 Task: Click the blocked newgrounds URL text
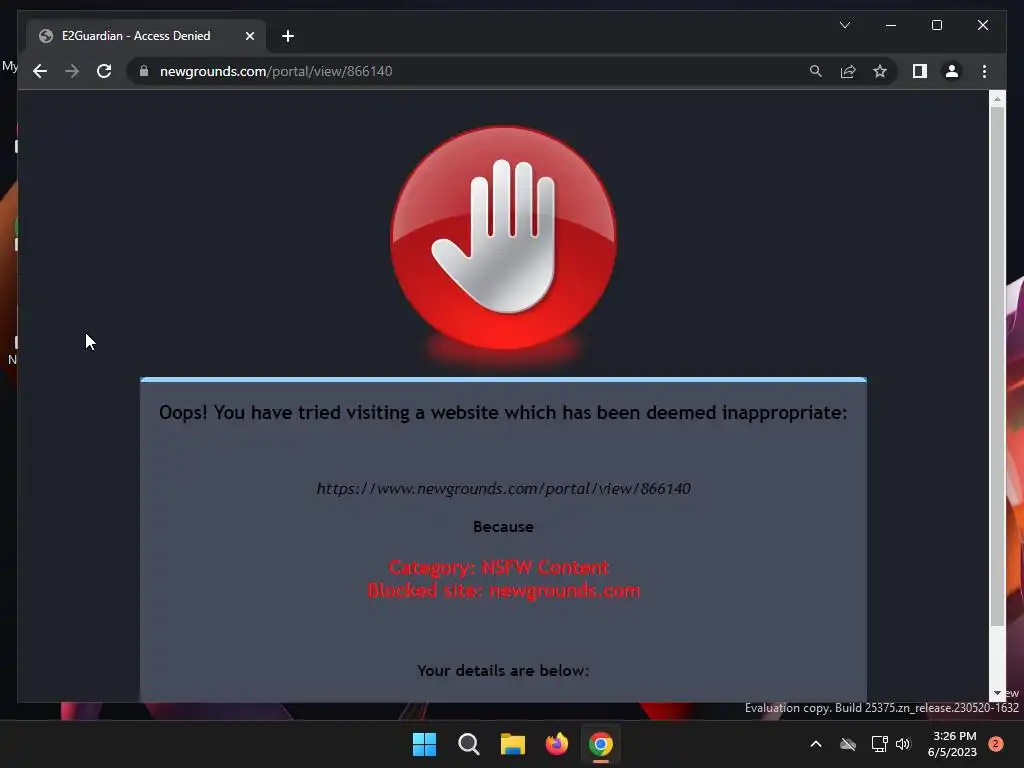click(x=504, y=488)
